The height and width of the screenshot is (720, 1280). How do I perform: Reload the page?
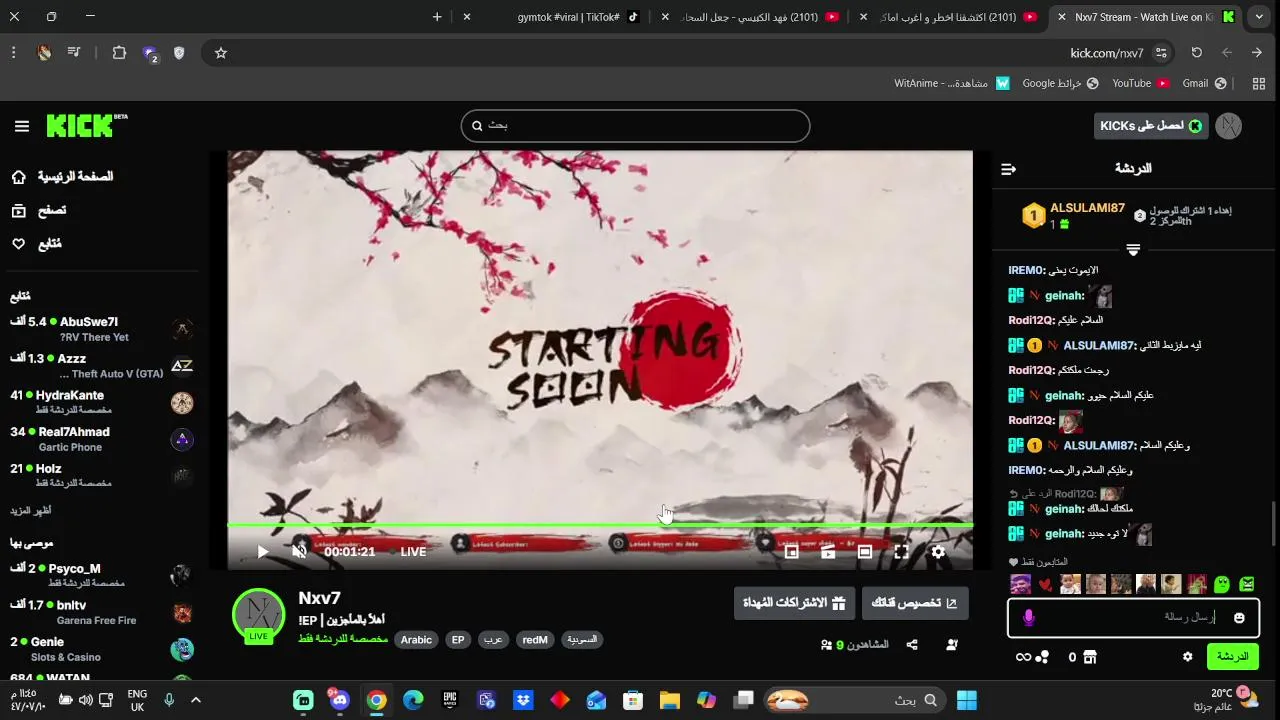[x=1196, y=53]
